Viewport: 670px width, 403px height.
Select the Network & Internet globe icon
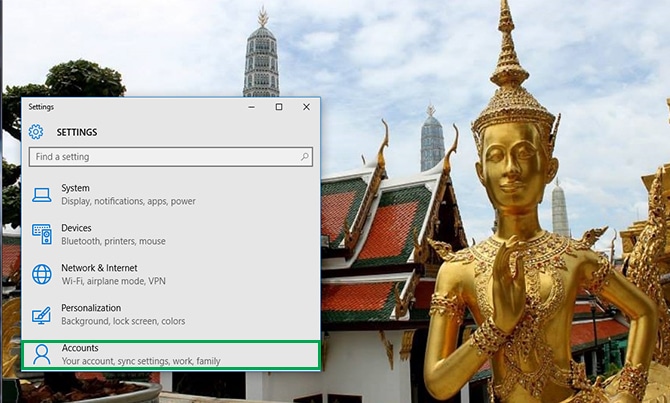[x=41, y=274]
